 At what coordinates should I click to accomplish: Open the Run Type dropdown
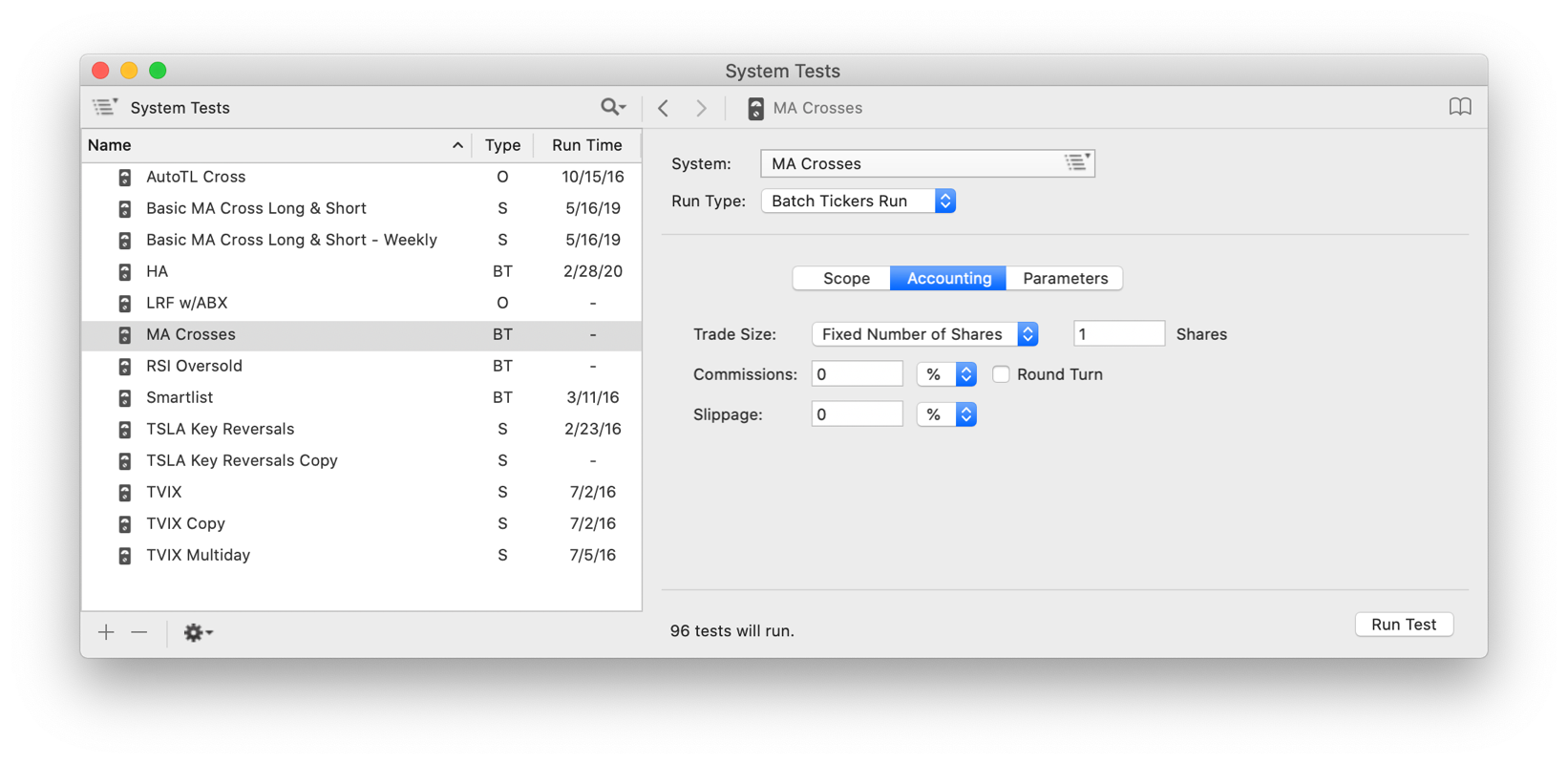858,201
